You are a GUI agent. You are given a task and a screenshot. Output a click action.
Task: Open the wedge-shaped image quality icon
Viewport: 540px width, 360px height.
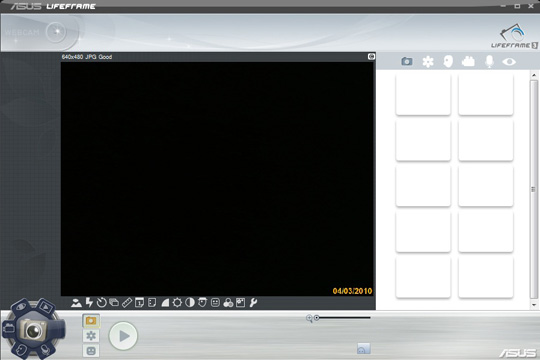pos(165,302)
